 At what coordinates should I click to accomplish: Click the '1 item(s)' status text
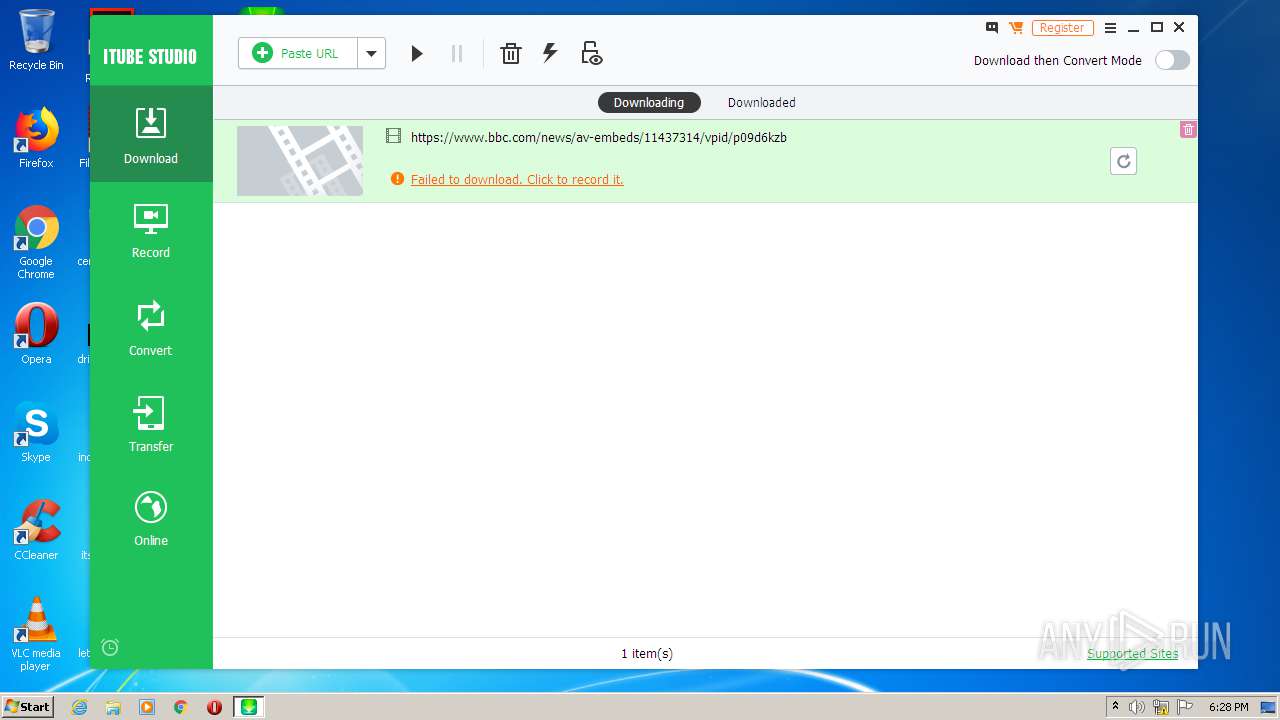tap(647, 653)
